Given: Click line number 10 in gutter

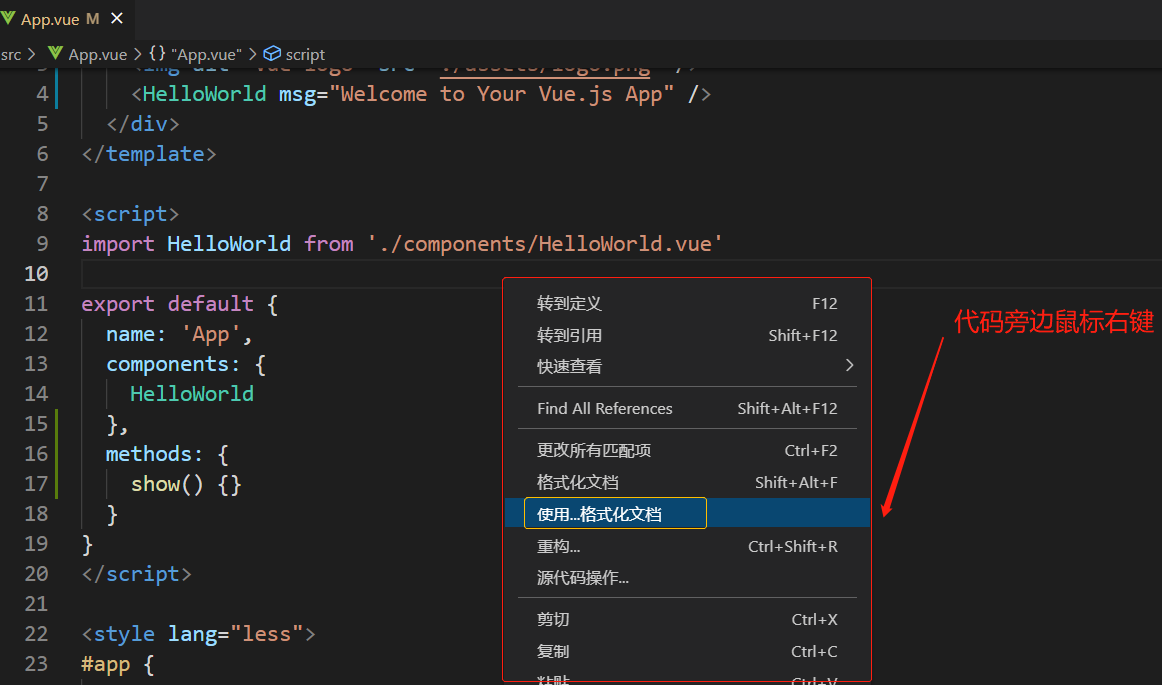Looking at the screenshot, I should [x=36, y=274].
